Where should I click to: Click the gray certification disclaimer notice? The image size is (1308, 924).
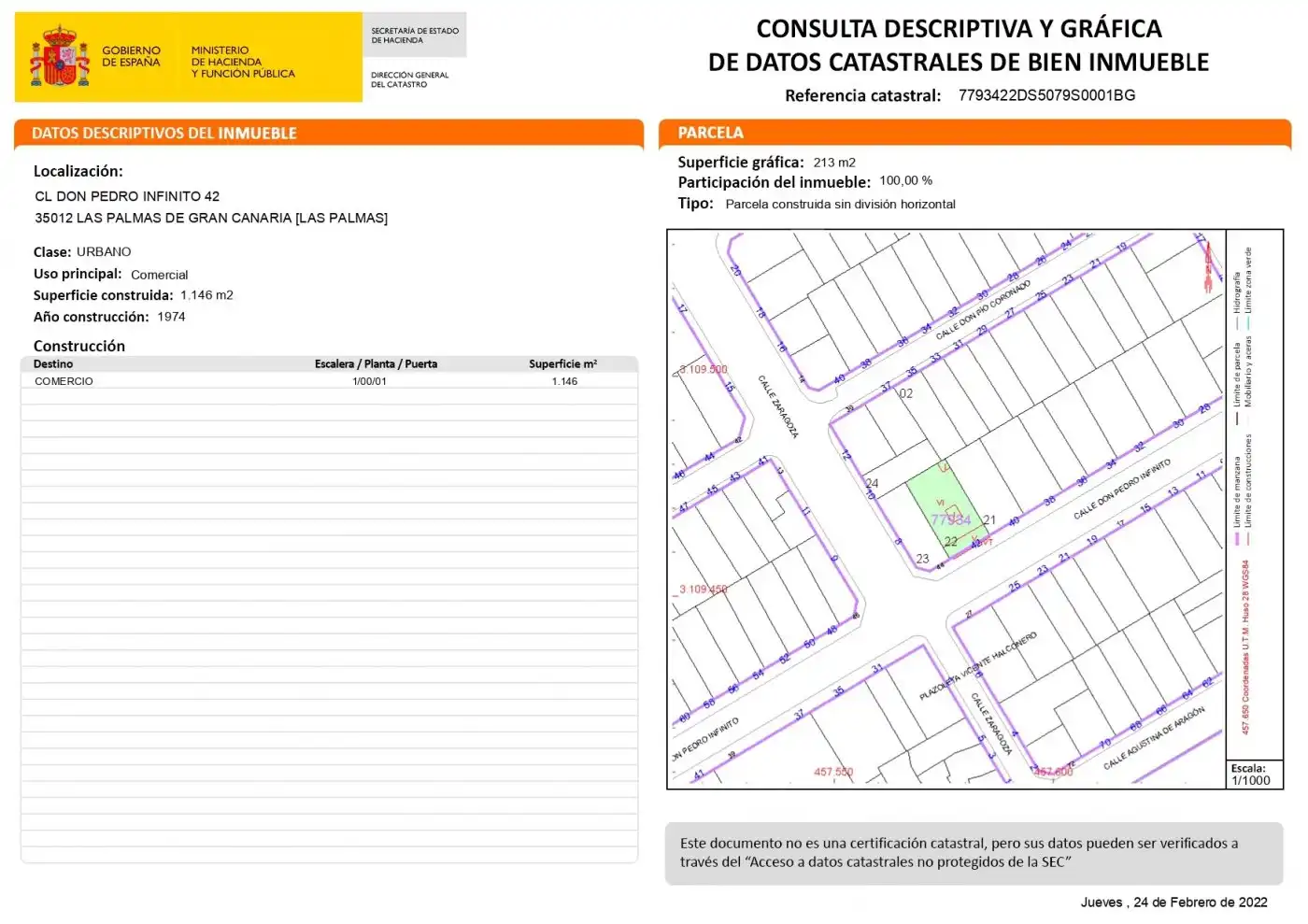974,853
